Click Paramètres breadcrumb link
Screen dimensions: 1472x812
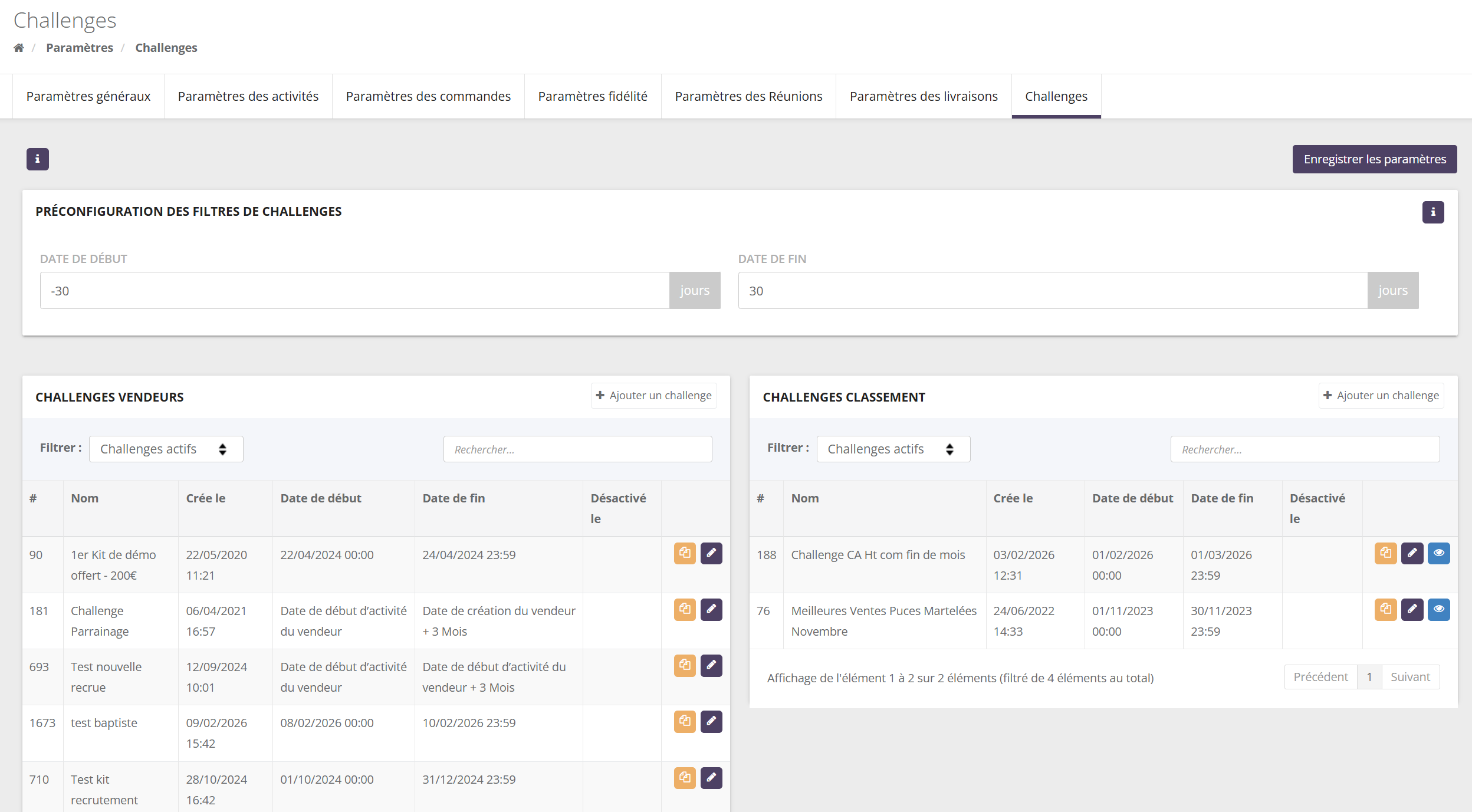coord(80,48)
